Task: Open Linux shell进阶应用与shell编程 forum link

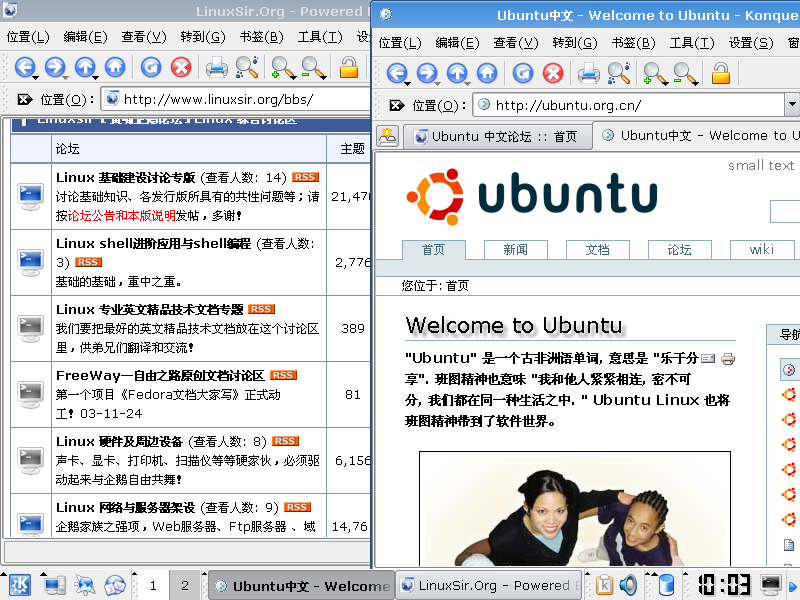Action: (153, 243)
